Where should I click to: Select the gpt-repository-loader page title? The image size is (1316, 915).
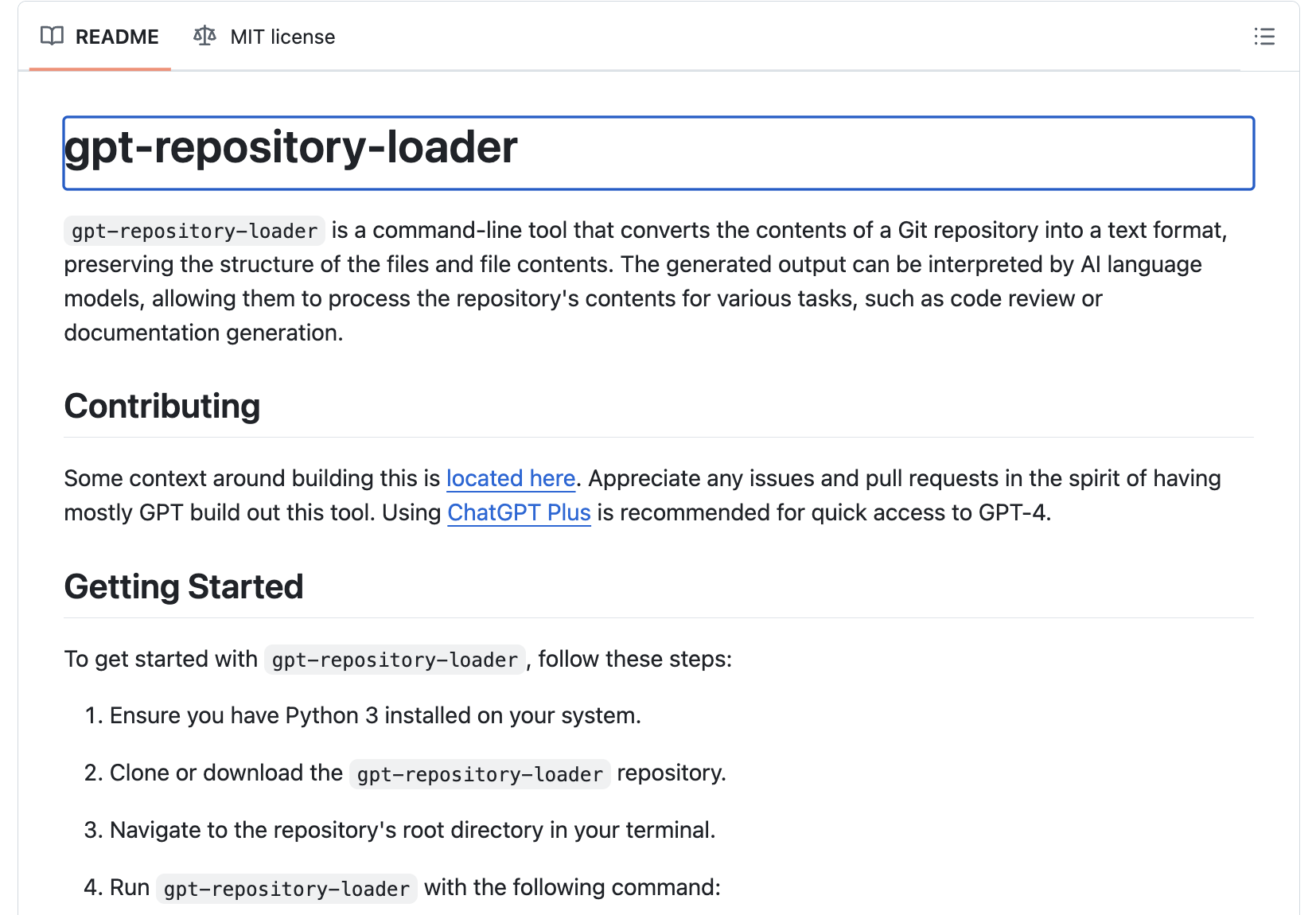pos(290,147)
